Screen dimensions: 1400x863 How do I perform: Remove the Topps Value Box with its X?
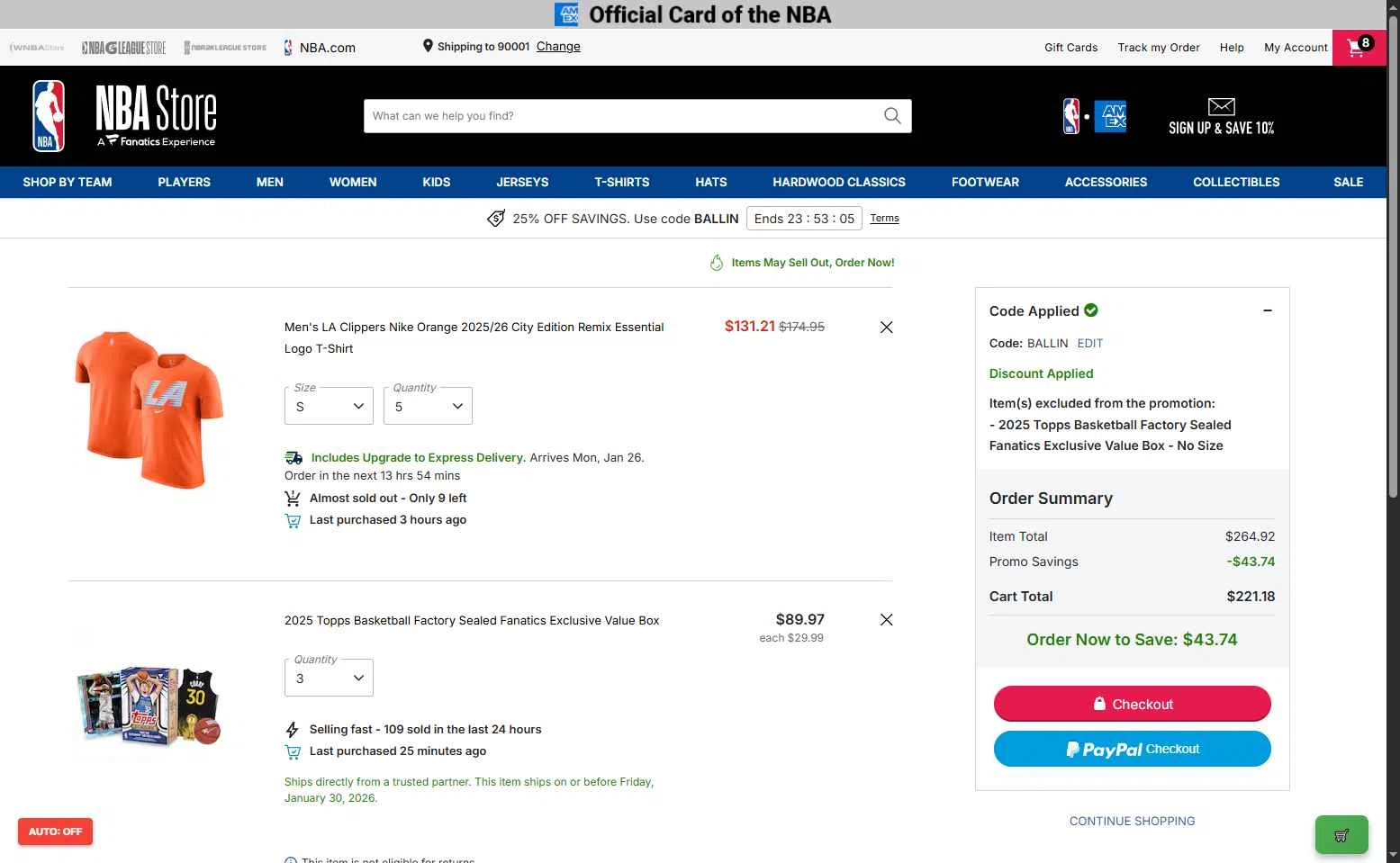tap(886, 620)
